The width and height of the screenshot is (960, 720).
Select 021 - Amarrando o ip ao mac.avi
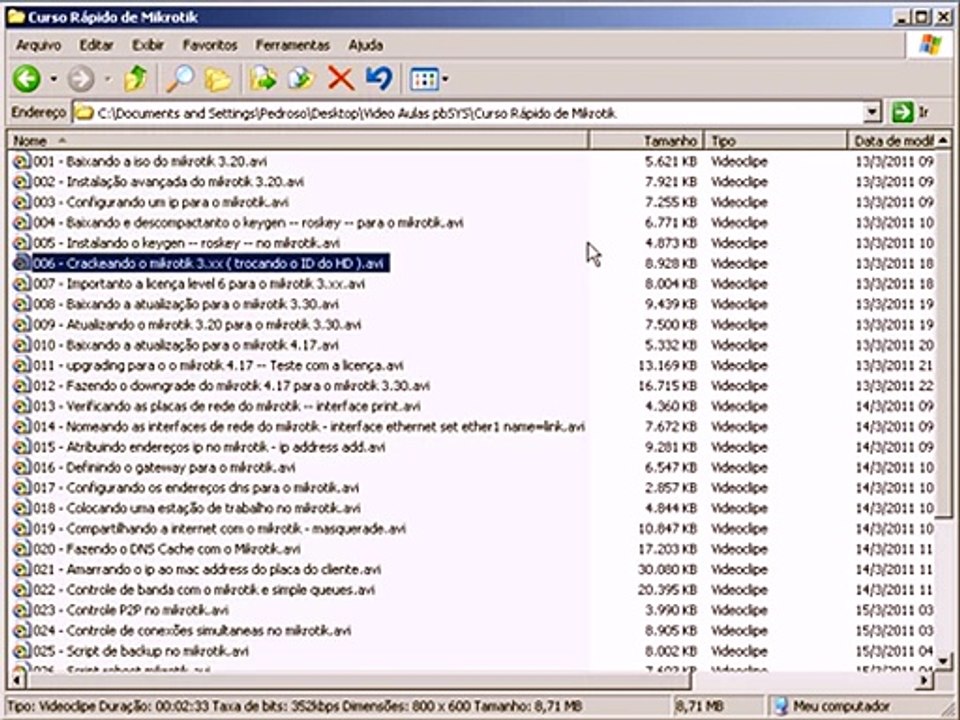click(x=208, y=569)
